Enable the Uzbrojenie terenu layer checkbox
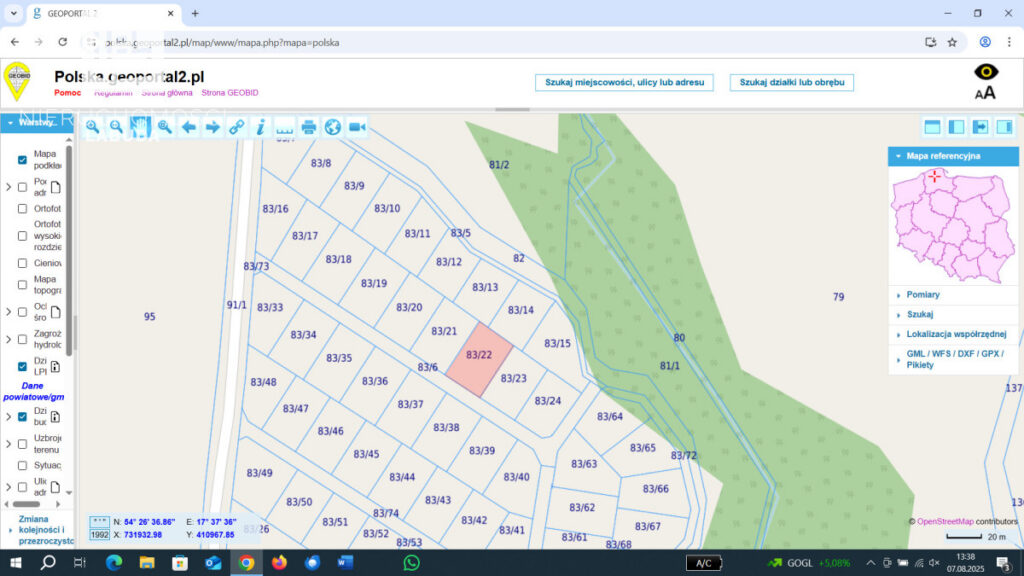The image size is (1024, 576). 22,441
